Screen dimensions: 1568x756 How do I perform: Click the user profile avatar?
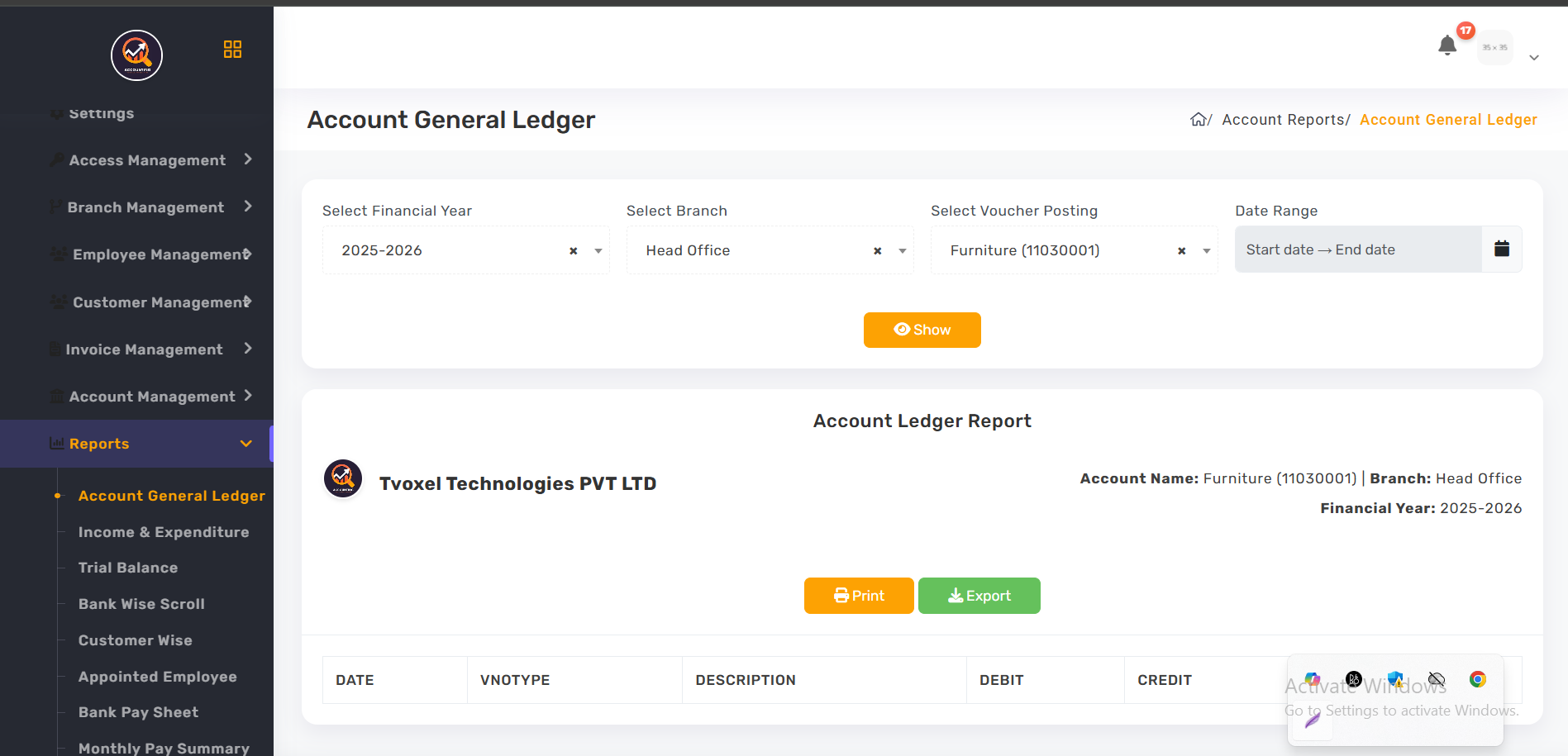(x=1494, y=48)
